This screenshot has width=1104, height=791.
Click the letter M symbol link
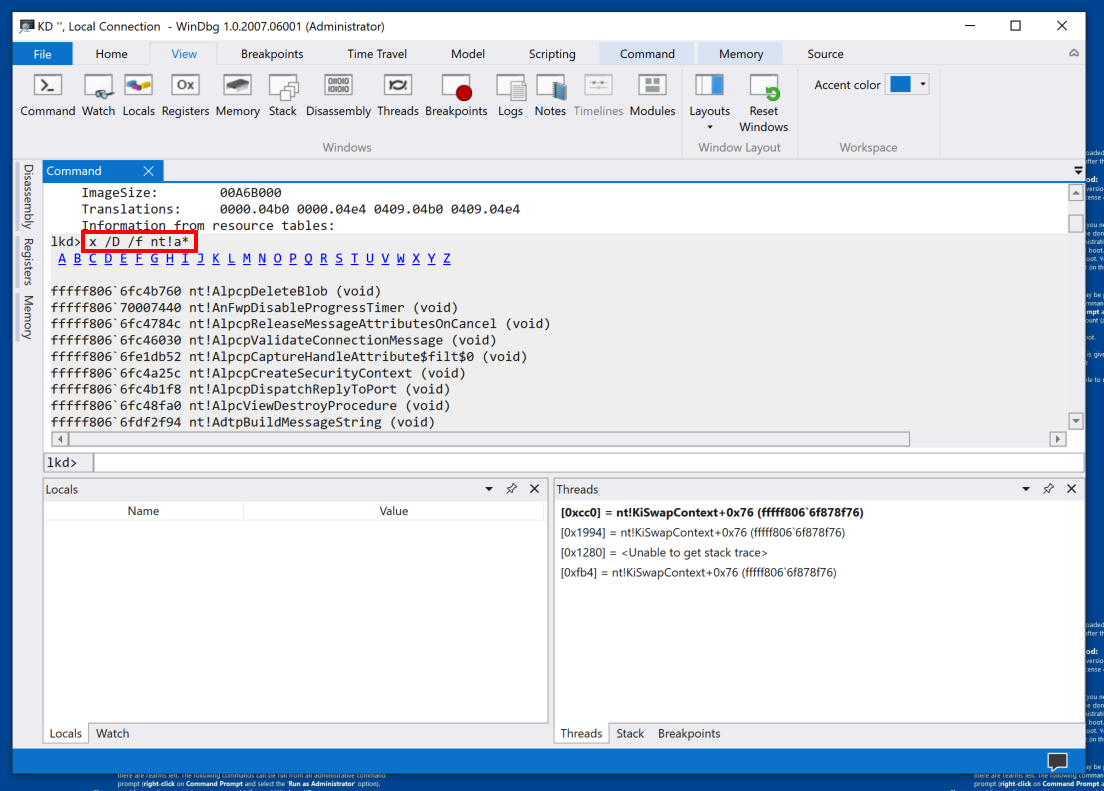pyautogui.click(x=246, y=259)
